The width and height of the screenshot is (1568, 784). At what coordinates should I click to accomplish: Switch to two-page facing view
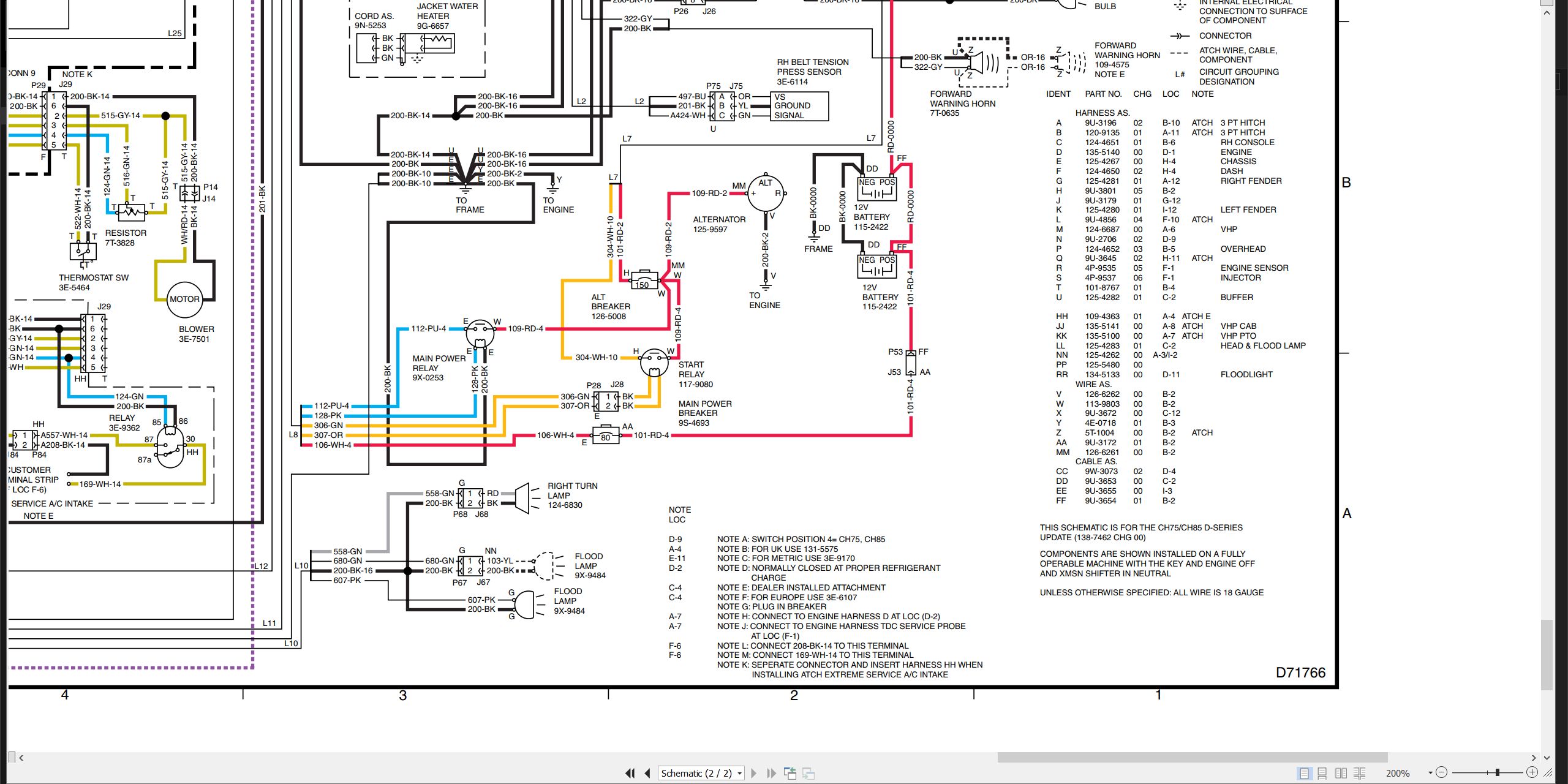(1341, 774)
